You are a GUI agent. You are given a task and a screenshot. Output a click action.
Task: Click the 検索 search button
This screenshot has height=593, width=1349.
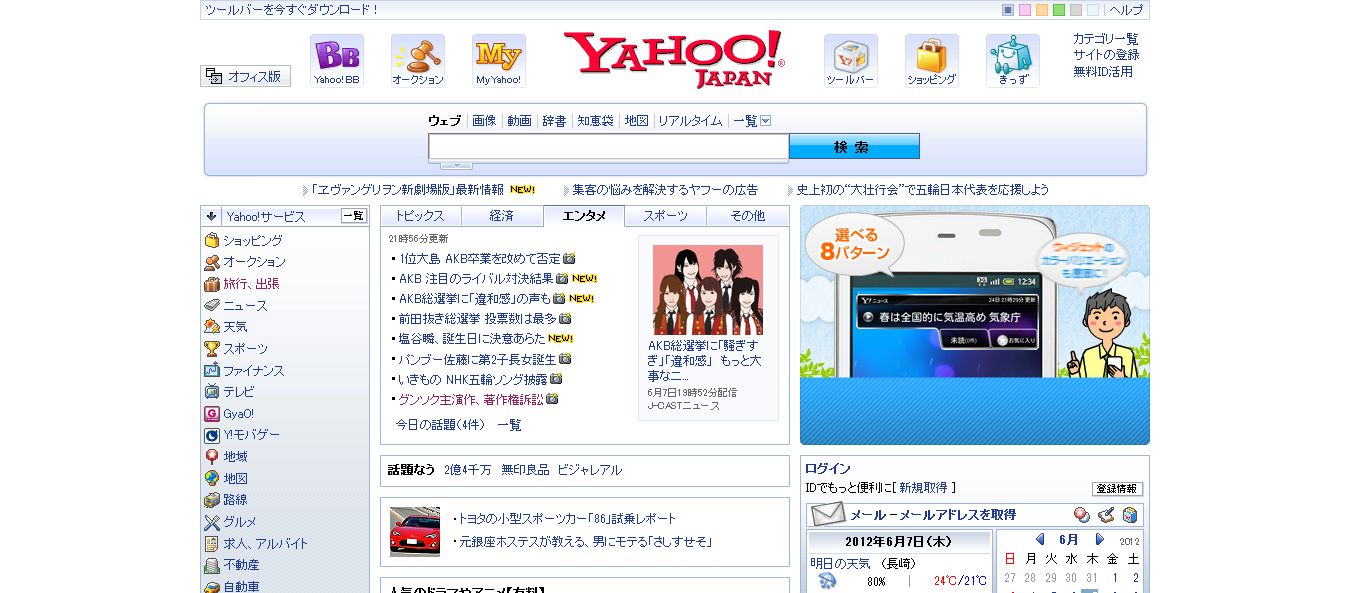[x=854, y=147]
